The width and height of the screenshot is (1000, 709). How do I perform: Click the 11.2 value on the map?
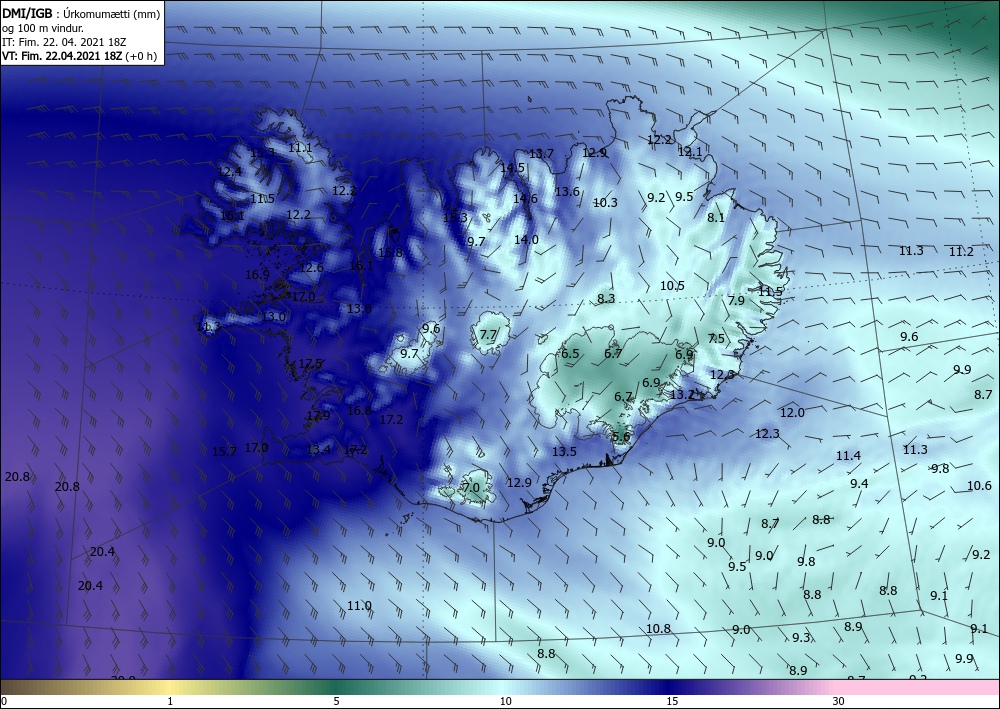pyautogui.click(x=961, y=252)
